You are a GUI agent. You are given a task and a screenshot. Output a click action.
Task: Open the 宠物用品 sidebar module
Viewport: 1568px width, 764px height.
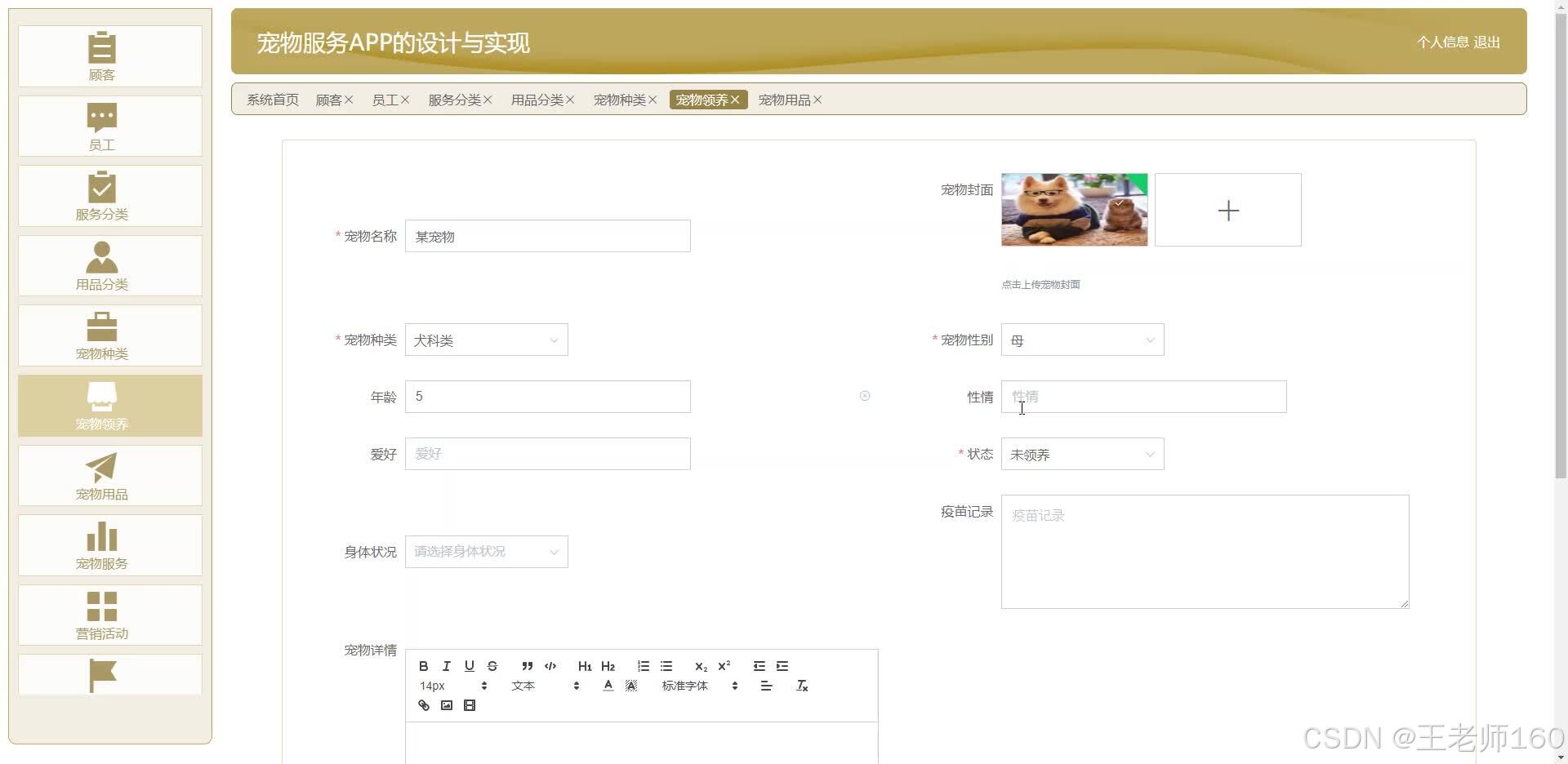click(x=110, y=476)
